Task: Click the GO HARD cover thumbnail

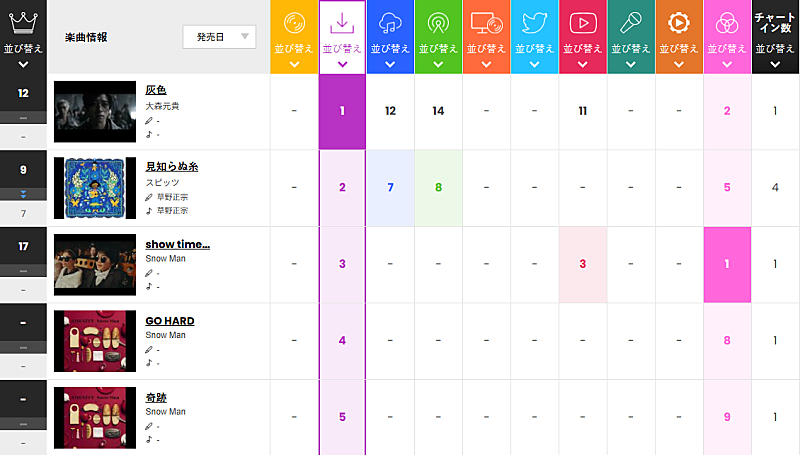Action: tap(95, 341)
